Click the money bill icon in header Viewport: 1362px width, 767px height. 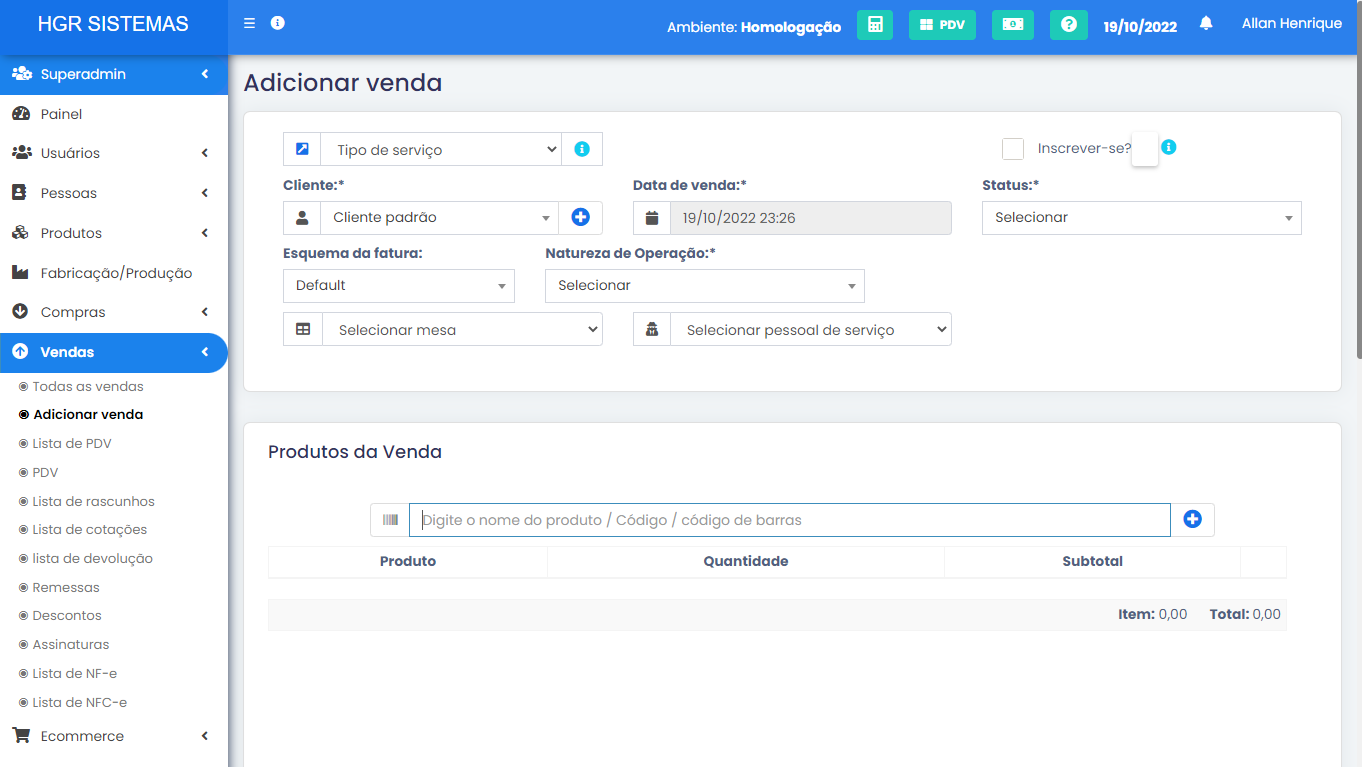(x=1012, y=25)
